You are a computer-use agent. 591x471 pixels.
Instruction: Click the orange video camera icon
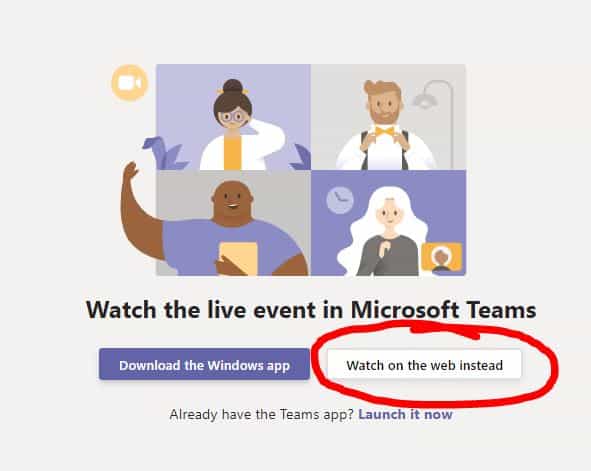[x=130, y=83]
